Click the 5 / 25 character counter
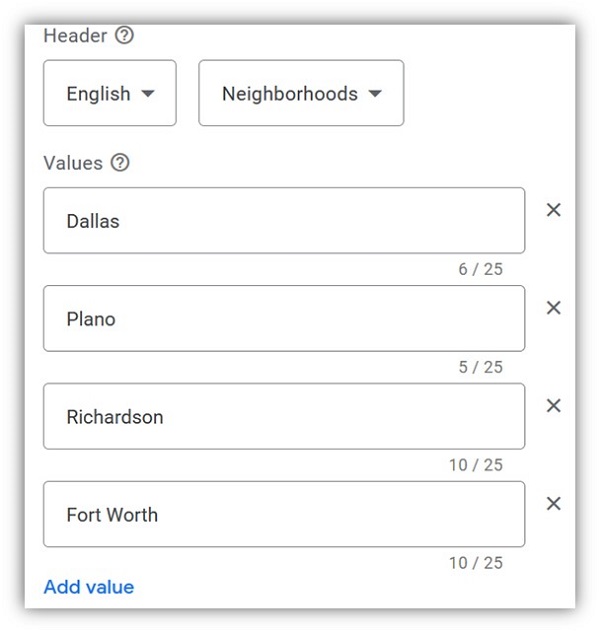This screenshot has height=633, width=600. (x=480, y=367)
